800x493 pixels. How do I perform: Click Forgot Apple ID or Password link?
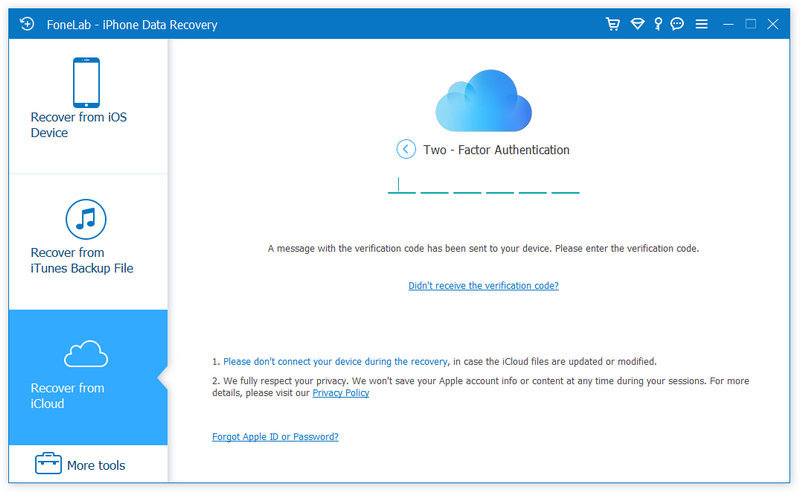click(275, 437)
